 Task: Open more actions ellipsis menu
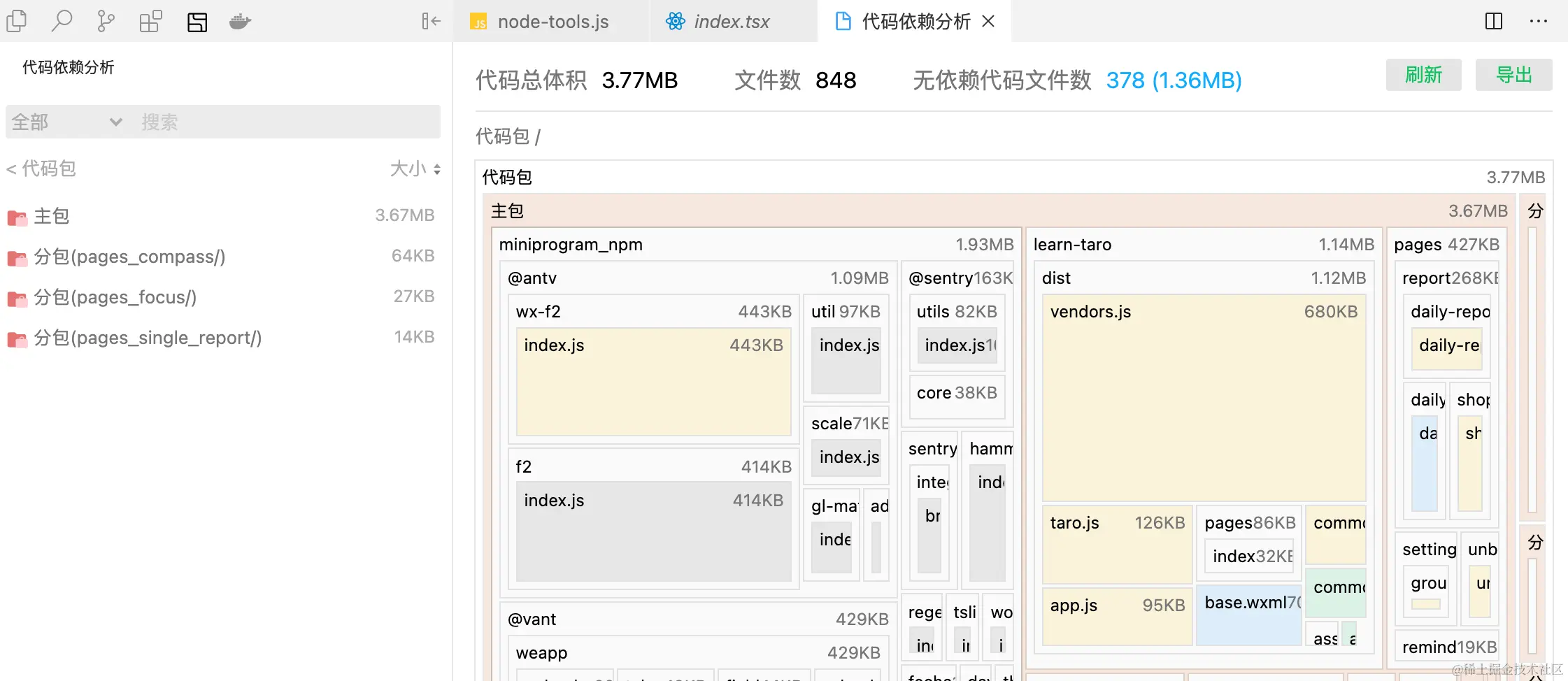click(1539, 21)
